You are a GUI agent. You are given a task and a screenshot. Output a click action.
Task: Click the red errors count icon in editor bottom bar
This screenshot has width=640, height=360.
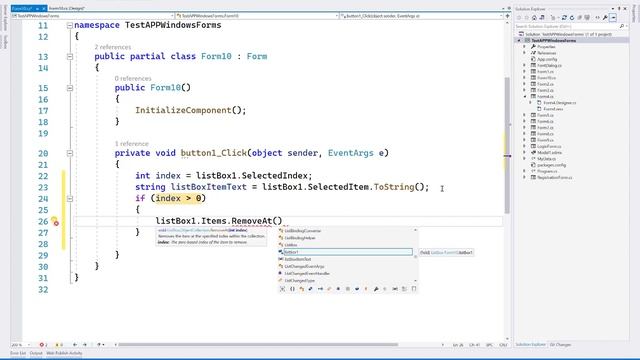tap(41, 345)
